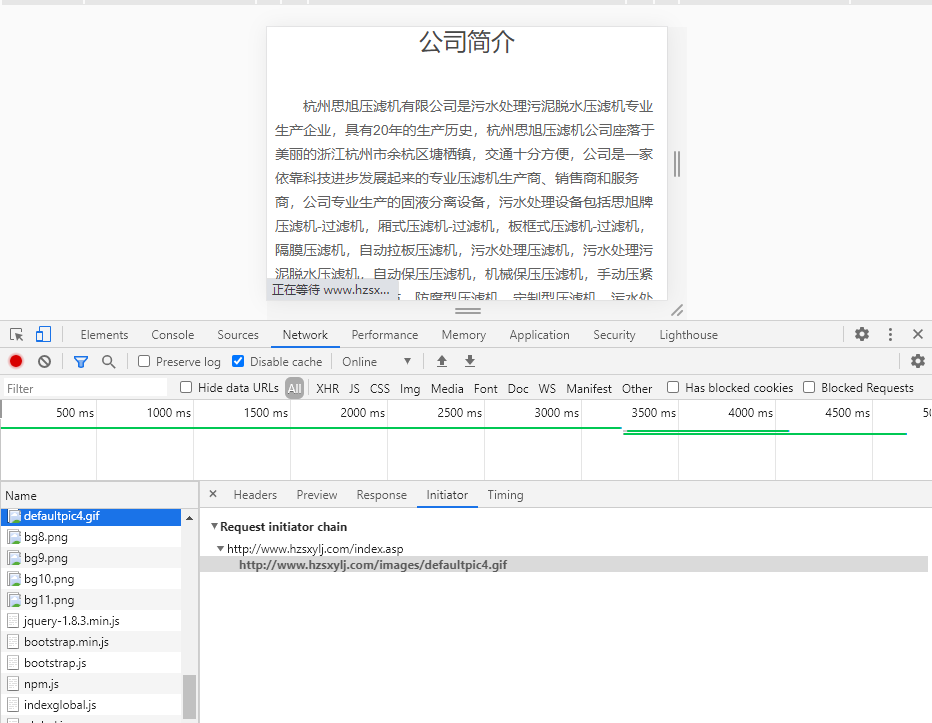Uncheck the Disable cache checkbox
932x723 pixels.
click(x=238, y=361)
